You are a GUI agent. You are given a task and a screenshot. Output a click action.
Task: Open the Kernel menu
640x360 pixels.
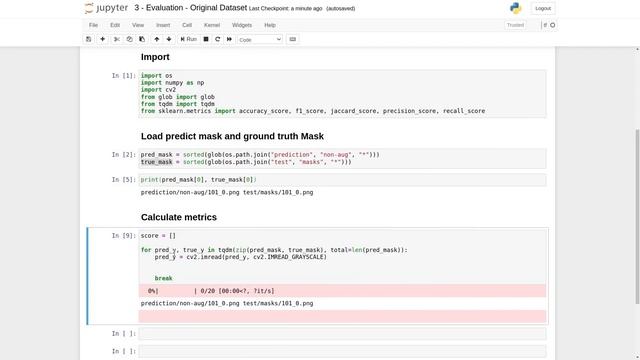coord(212,25)
